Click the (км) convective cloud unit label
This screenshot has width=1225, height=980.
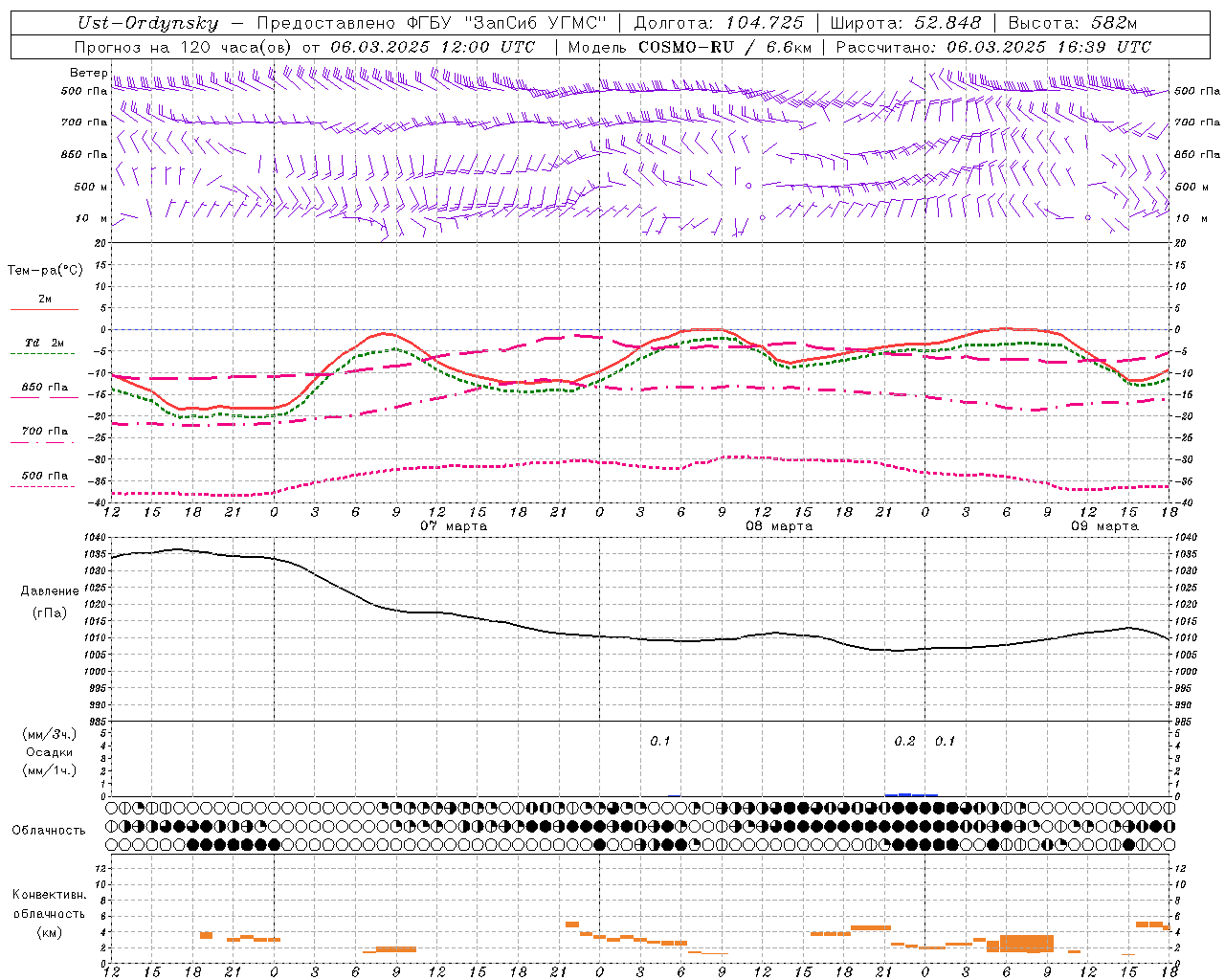click(x=50, y=931)
